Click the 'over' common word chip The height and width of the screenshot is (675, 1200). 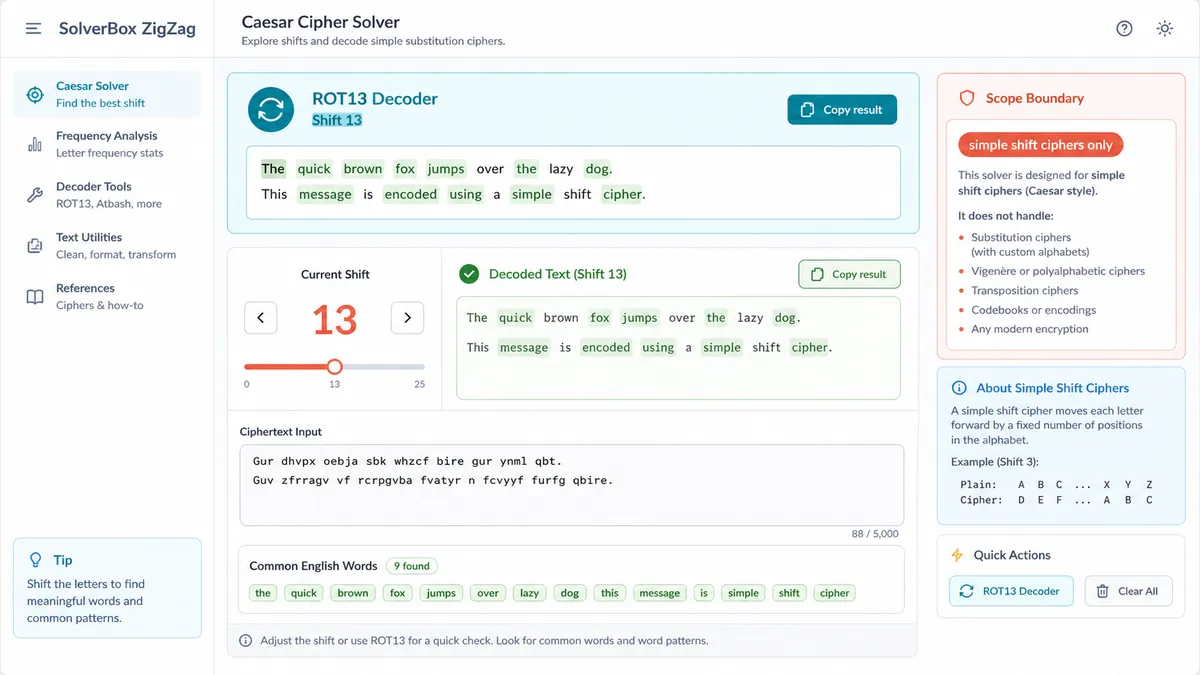tap(488, 593)
